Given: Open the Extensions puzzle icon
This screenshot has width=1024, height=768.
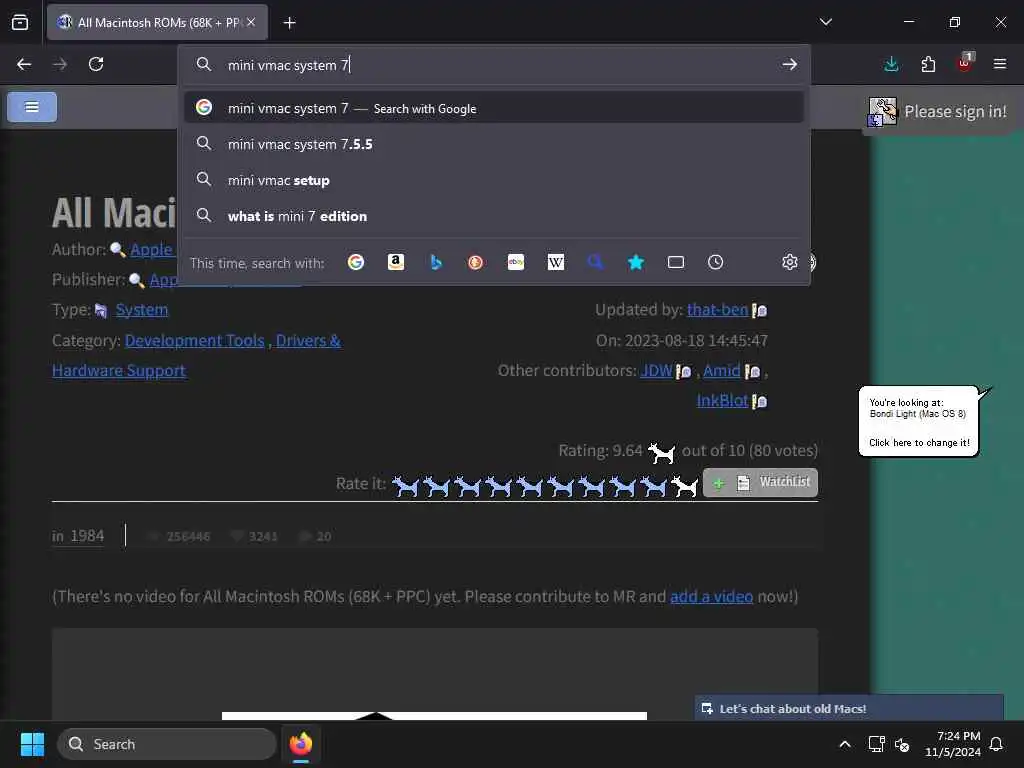Looking at the screenshot, I should tap(928, 64).
